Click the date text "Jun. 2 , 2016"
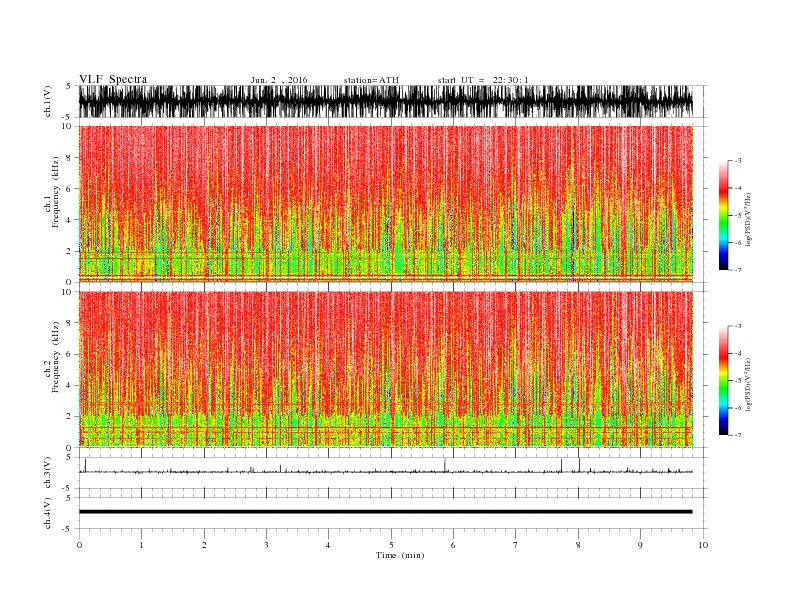Screen dimensions: 792x612 tap(279, 80)
